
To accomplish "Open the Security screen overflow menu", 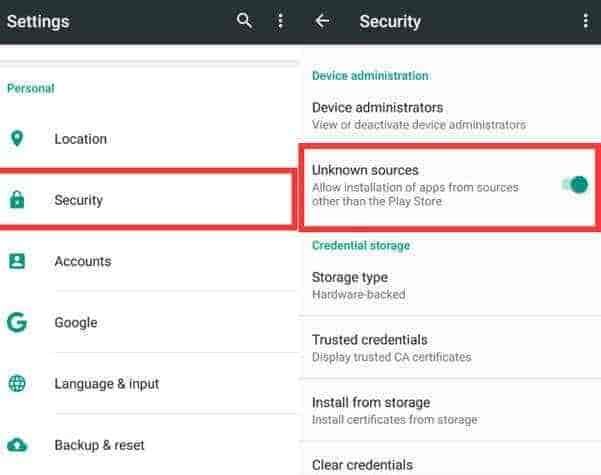I will (585, 21).
